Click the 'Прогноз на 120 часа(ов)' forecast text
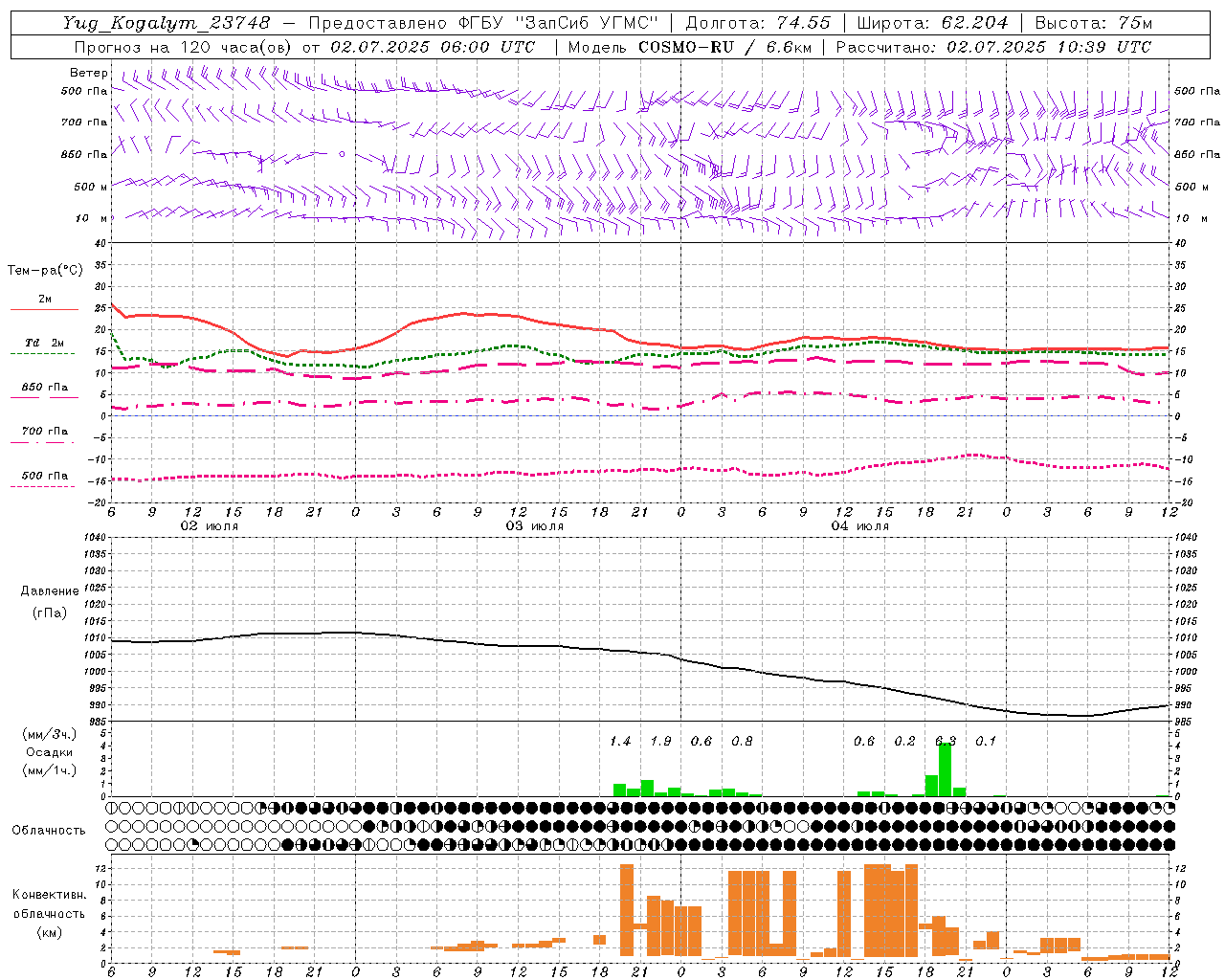Image resolution: width=1225 pixels, height=980 pixels. [x=185, y=47]
